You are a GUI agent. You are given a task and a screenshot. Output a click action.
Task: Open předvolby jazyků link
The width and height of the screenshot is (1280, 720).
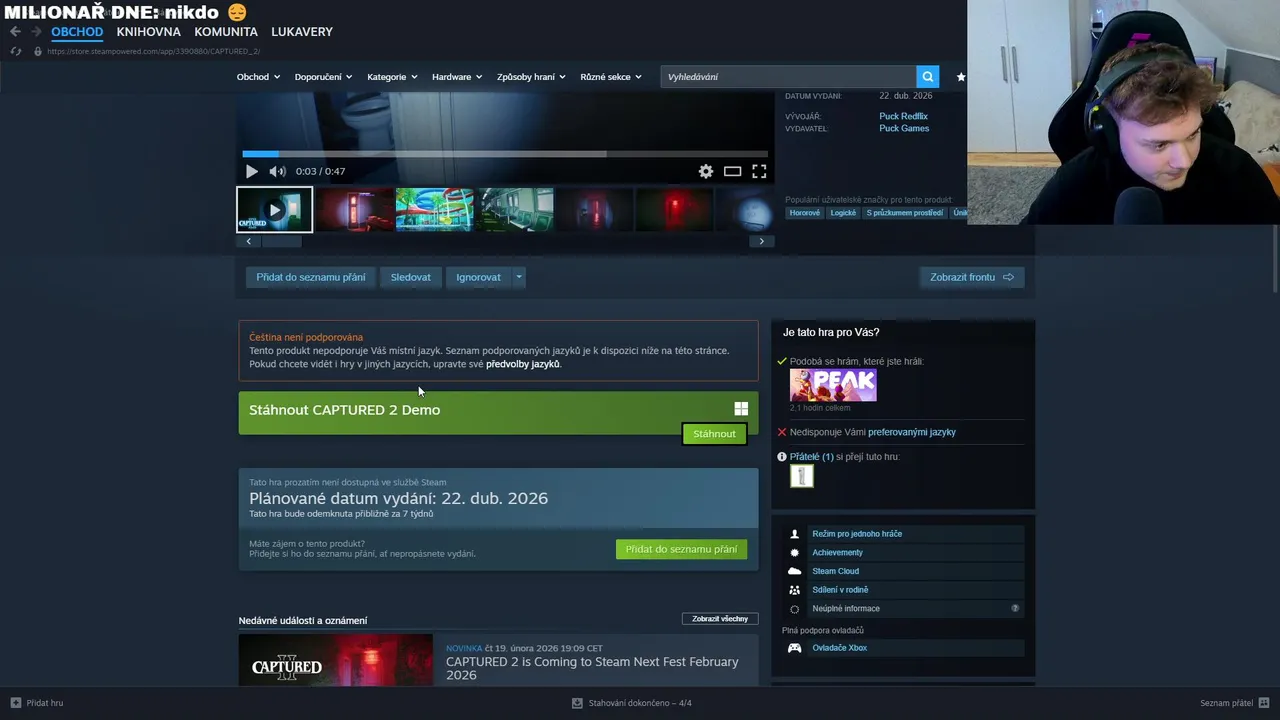click(x=523, y=364)
